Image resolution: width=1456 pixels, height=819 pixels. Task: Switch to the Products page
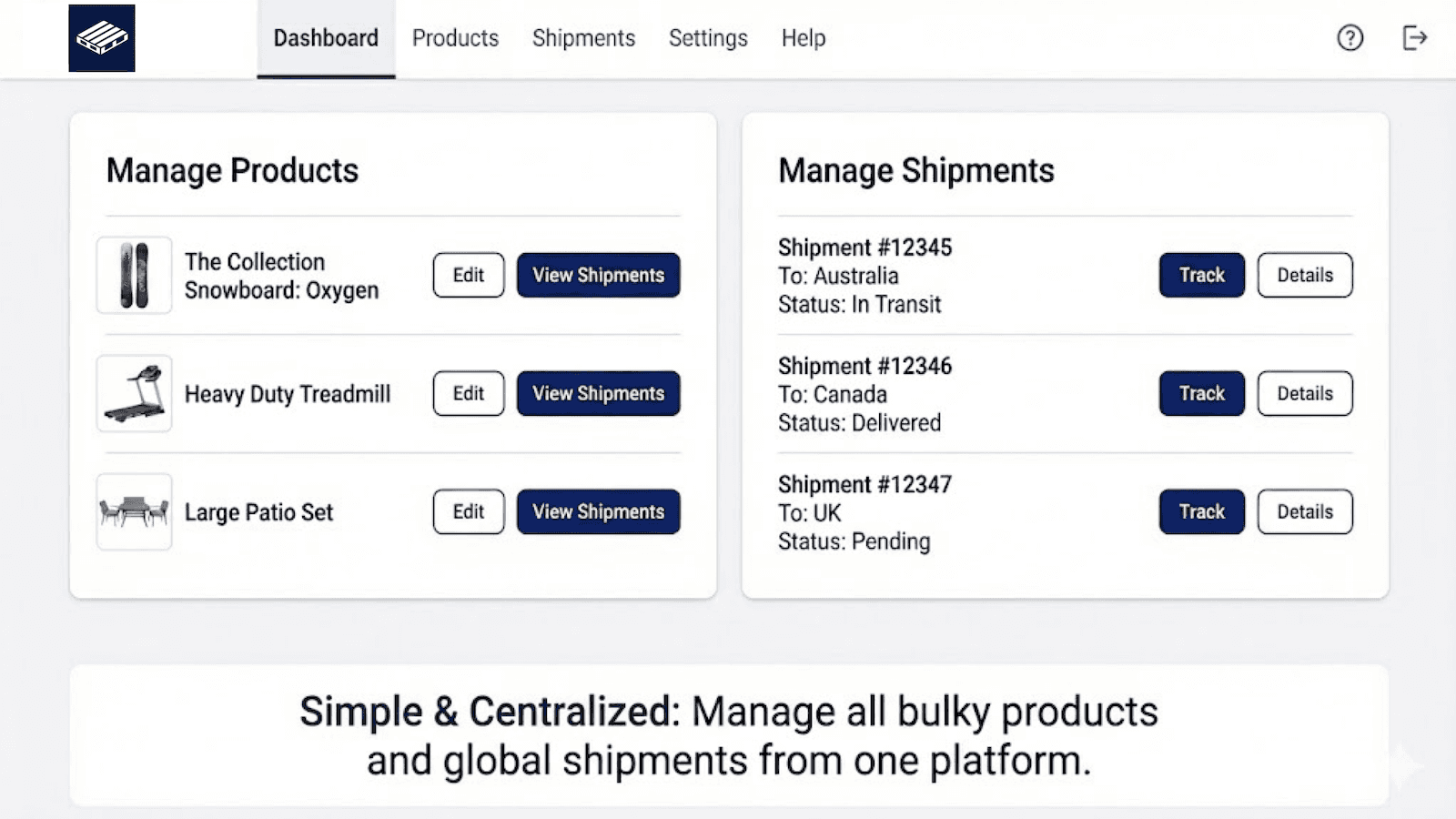pos(455,38)
